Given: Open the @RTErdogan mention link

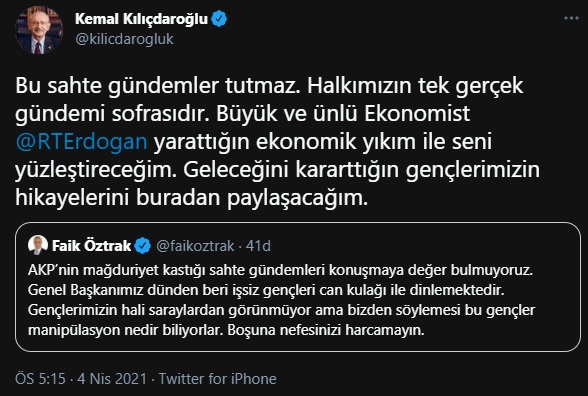Looking at the screenshot, I should [81, 142].
